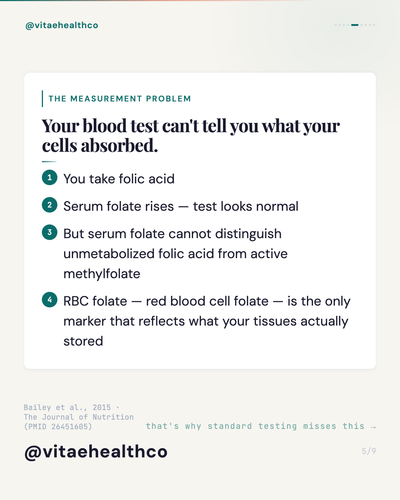Click the numbered circle icon 4
Viewport: 400px width, 500px height.
[x=50, y=299]
